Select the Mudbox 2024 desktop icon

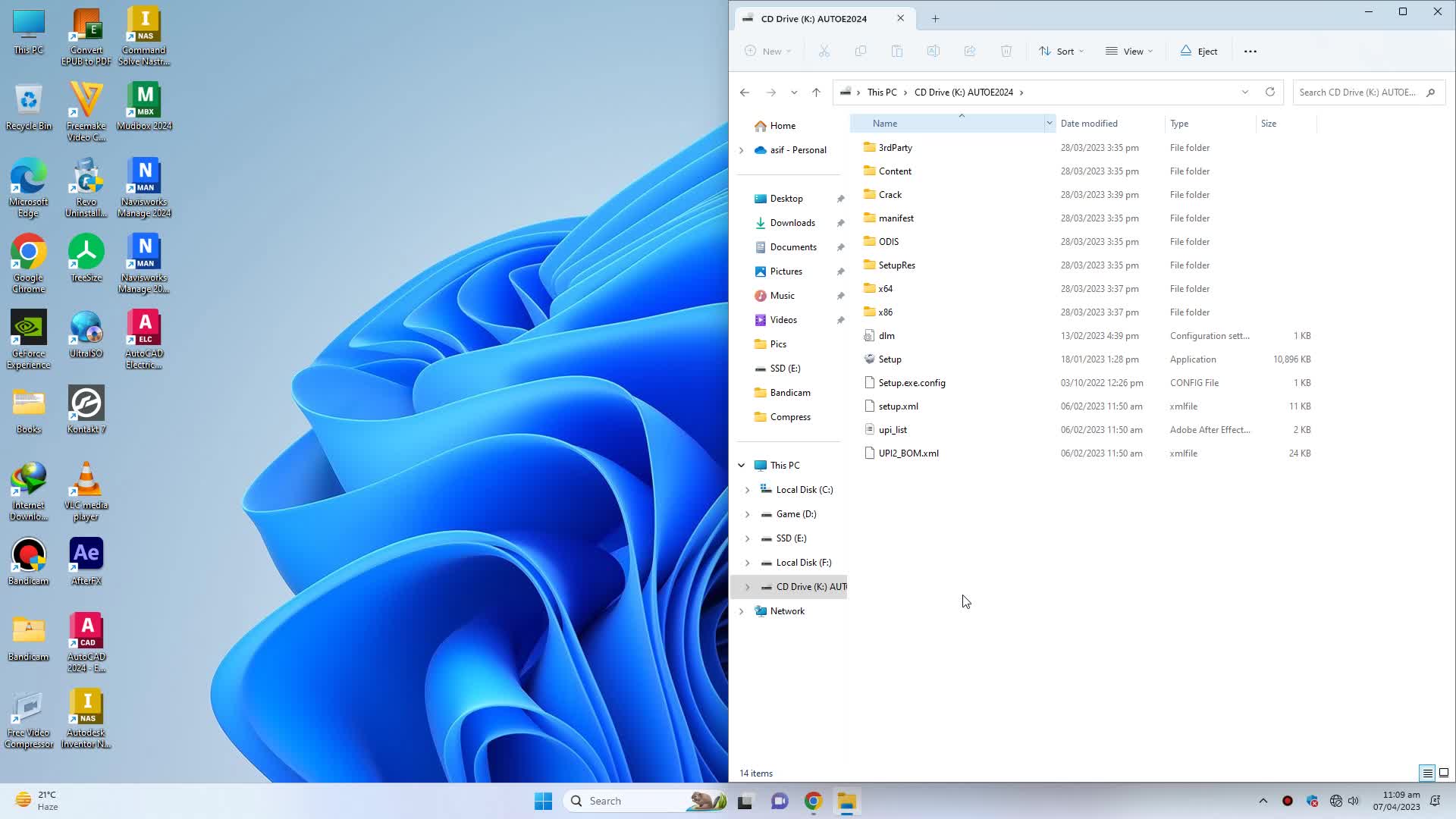(144, 106)
